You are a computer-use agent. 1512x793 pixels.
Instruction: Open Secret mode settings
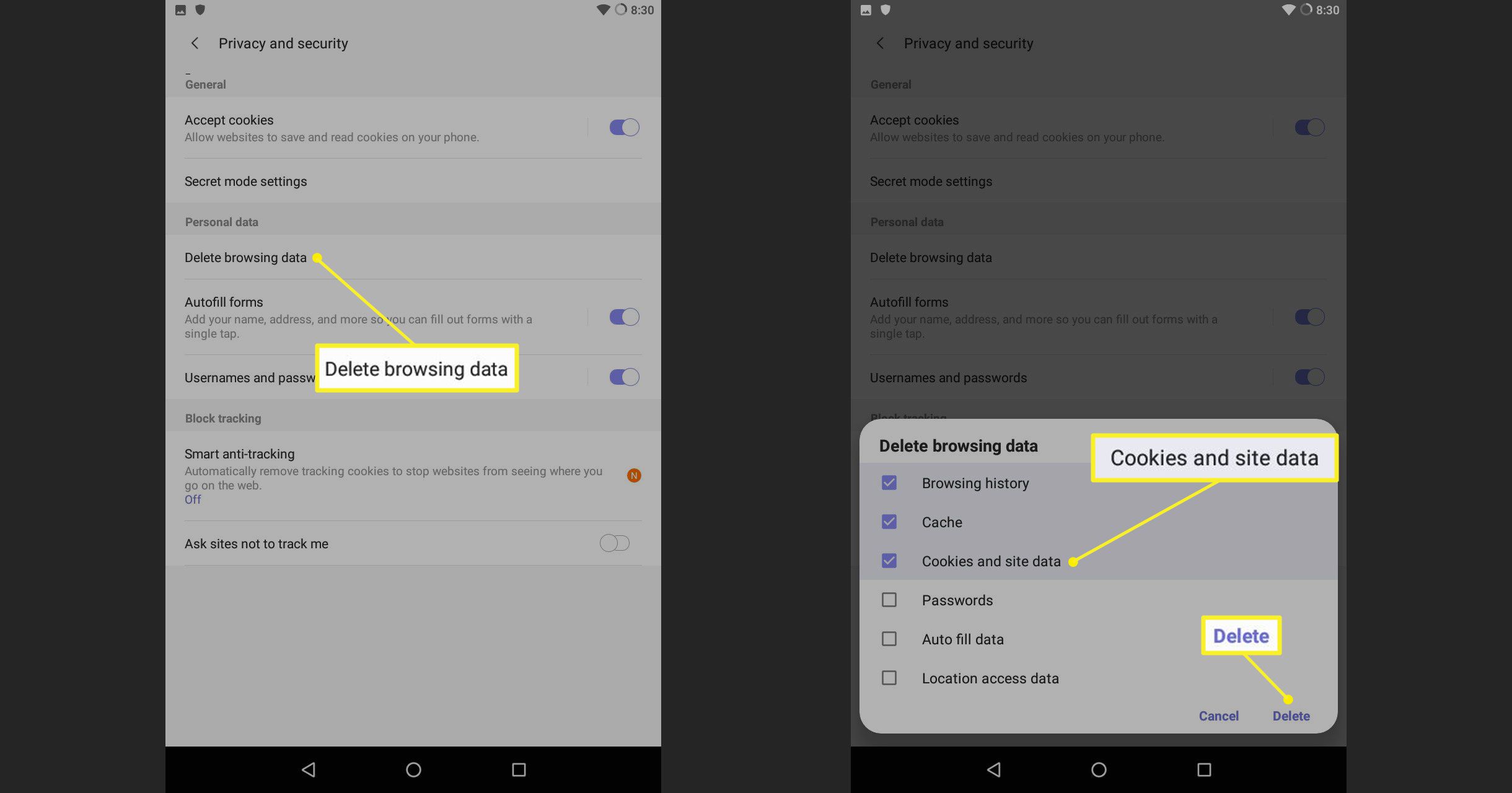click(x=245, y=181)
